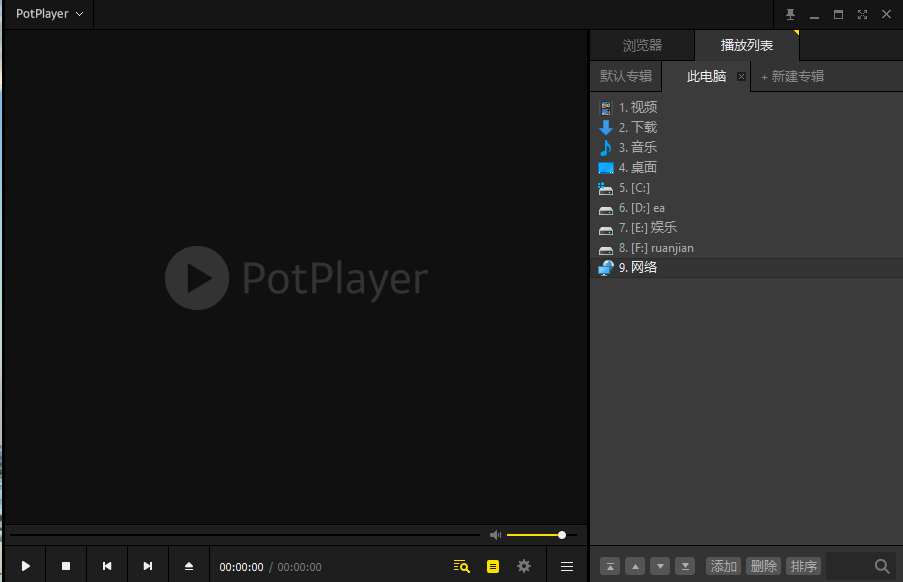Click the blue download arrow icon

pyautogui.click(x=606, y=127)
